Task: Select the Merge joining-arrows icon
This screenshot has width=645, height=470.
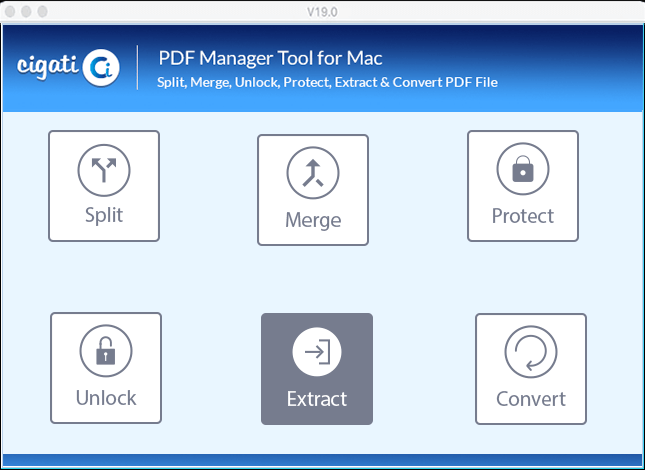Action: click(313, 173)
